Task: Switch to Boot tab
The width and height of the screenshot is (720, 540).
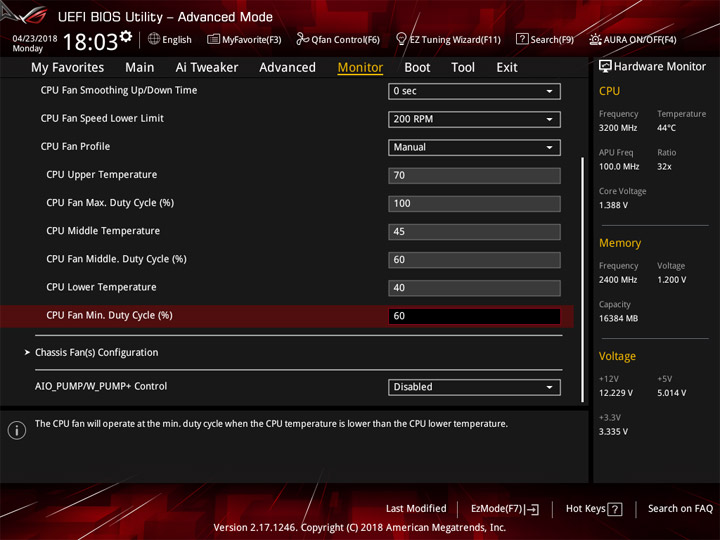Action: pyautogui.click(x=417, y=68)
